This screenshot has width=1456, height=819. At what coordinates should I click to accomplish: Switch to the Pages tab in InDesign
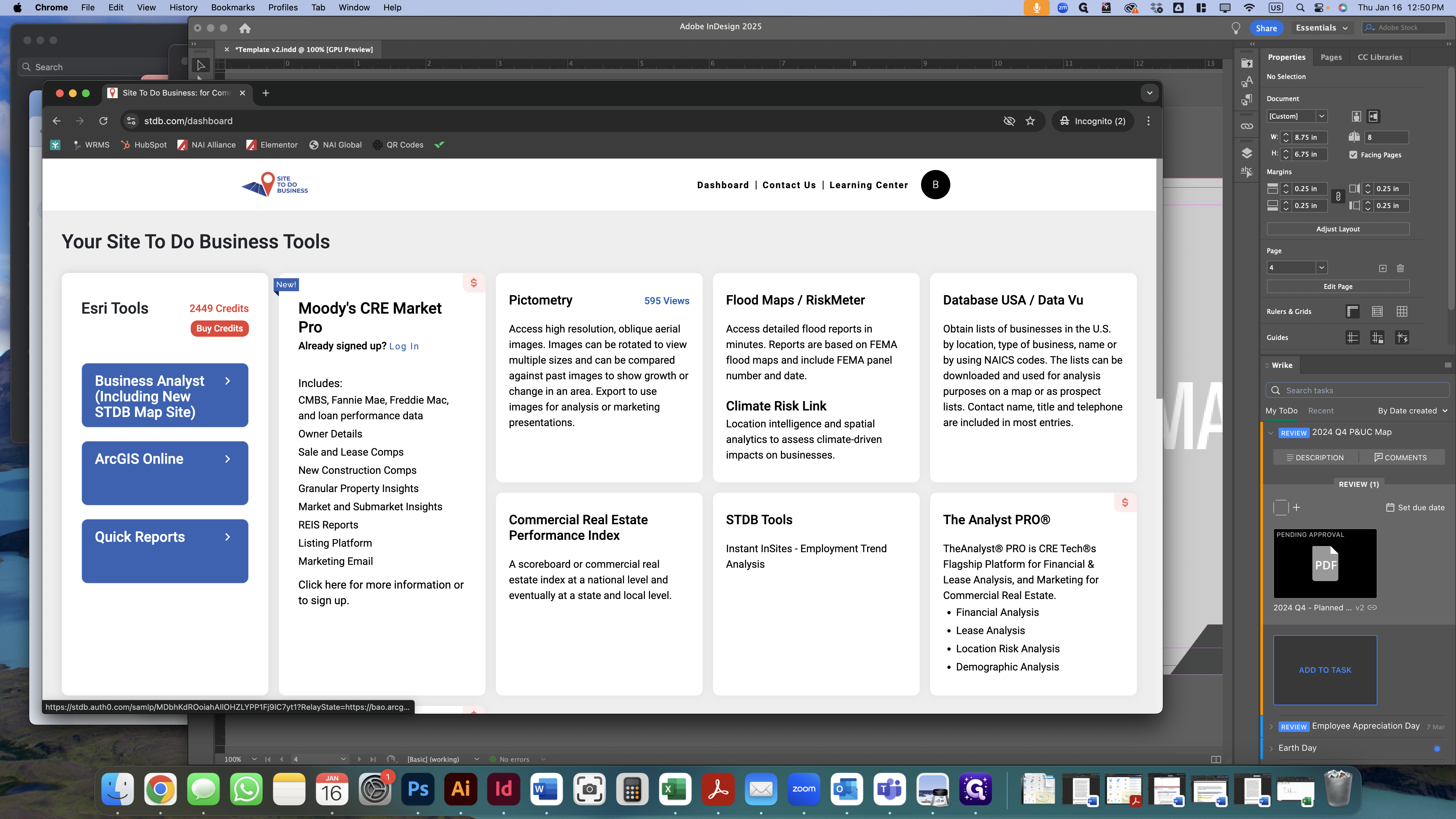coord(1331,57)
